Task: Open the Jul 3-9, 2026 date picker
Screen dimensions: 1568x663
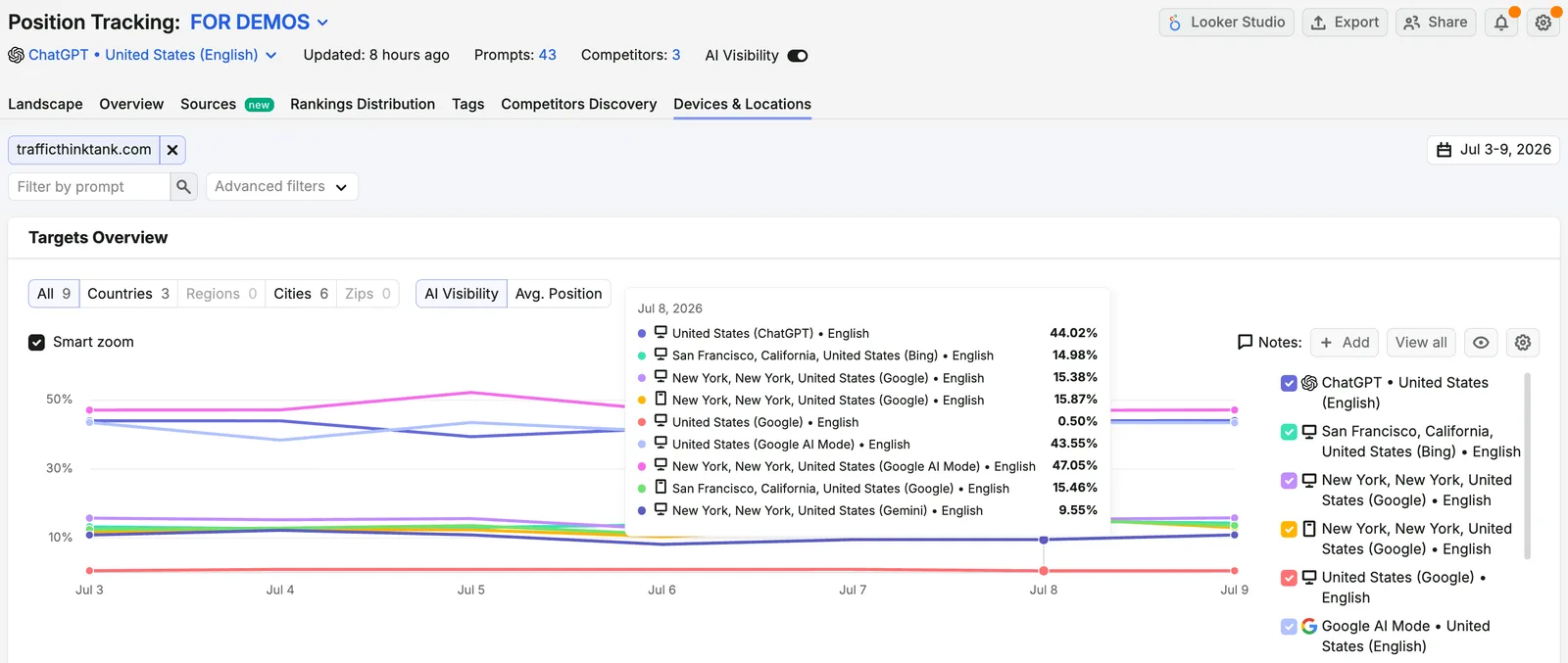Action: tap(1494, 150)
